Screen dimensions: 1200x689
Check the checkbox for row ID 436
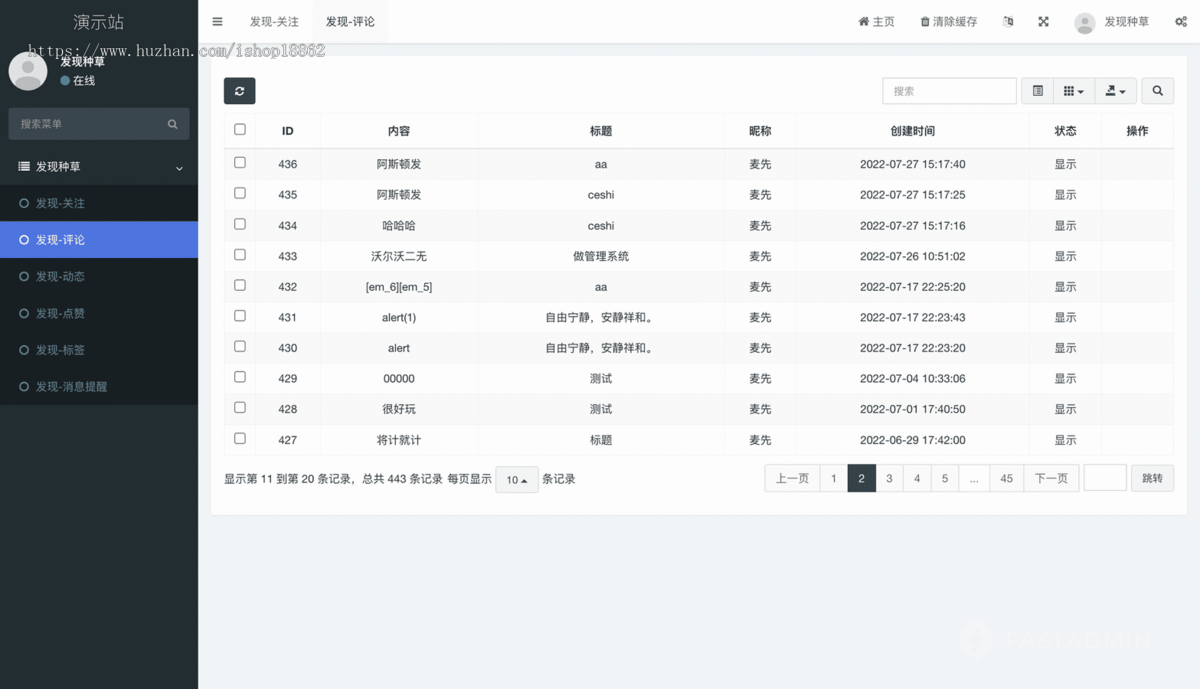[239, 163]
